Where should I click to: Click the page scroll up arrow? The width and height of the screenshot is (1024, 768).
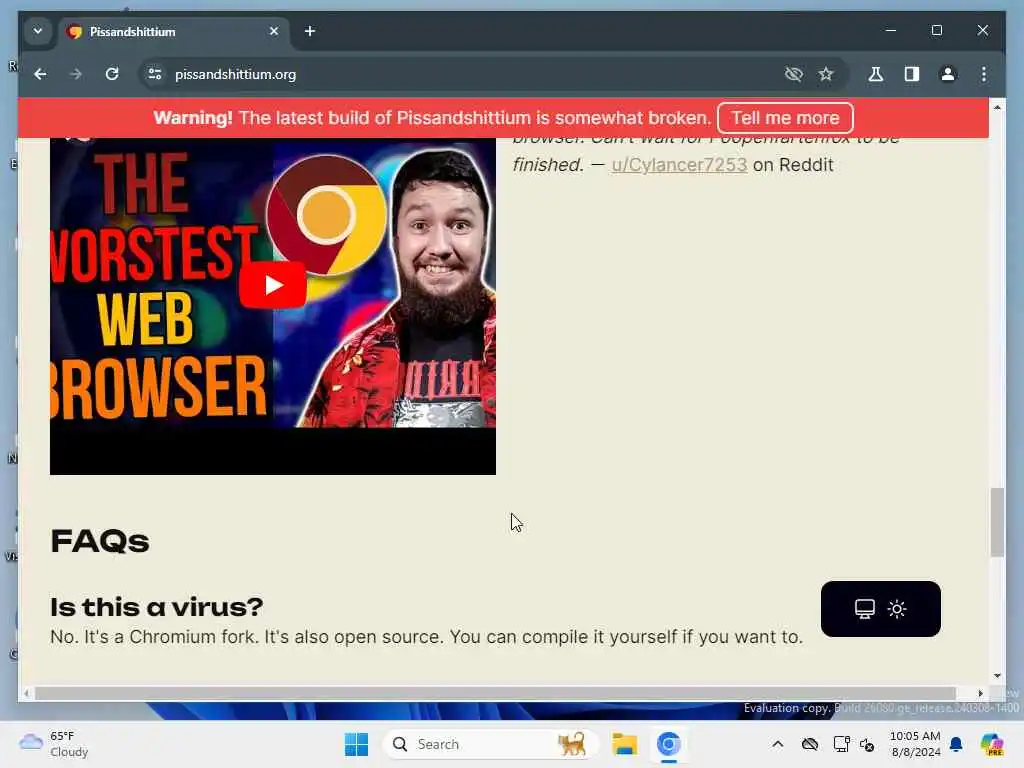coord(997,106)
